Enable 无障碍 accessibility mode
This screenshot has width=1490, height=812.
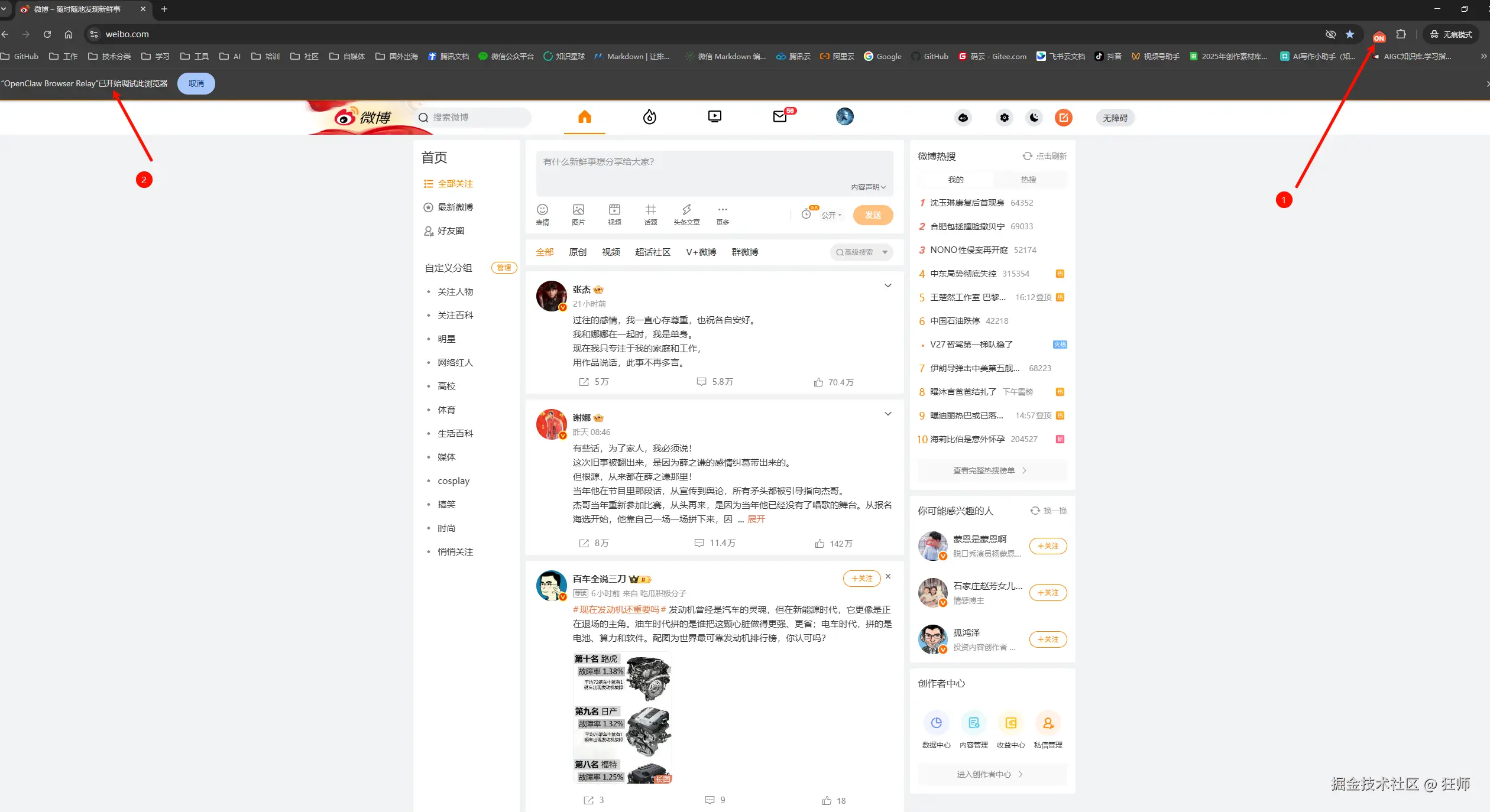click(x=1115, y=118)
